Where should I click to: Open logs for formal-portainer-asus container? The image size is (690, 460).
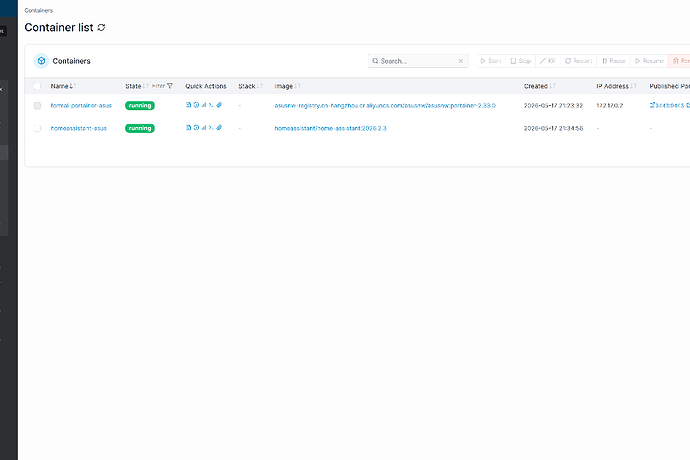(x=188, y=105)
